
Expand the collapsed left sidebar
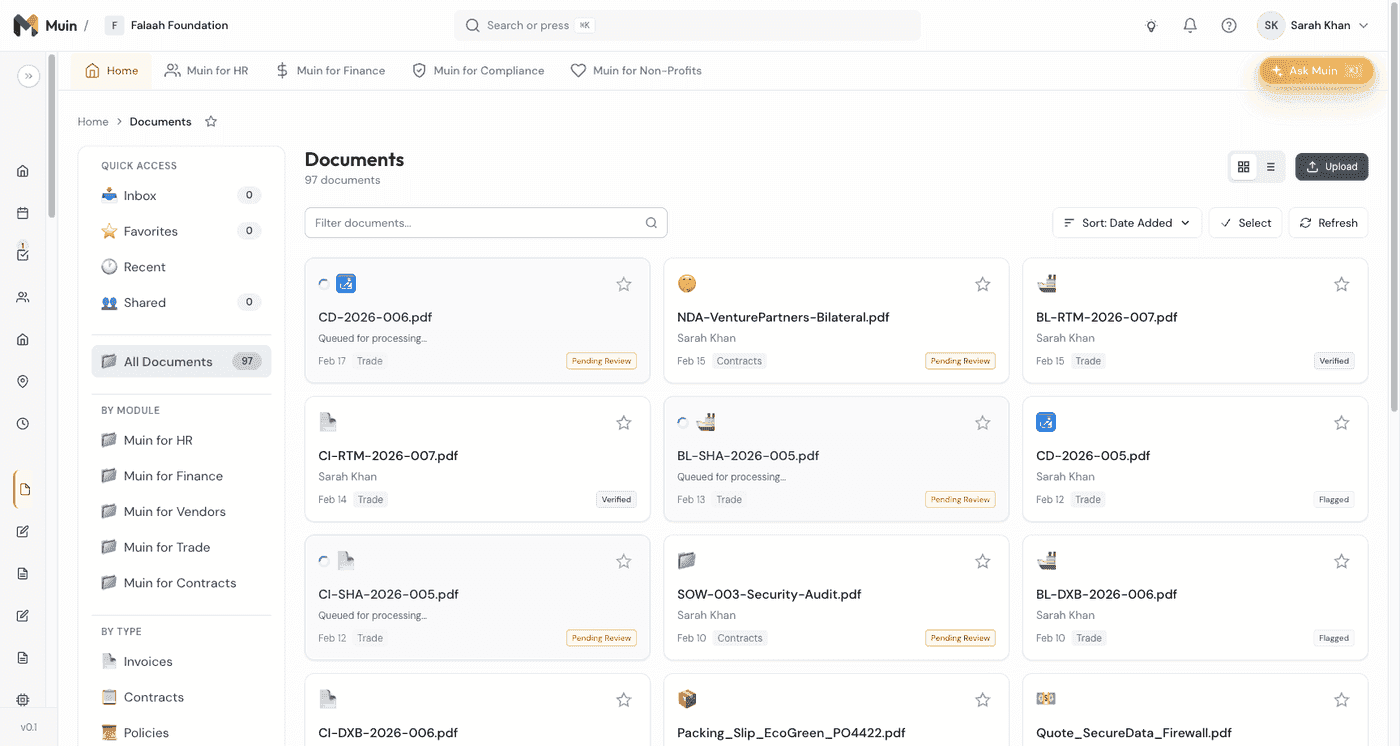[x=28, y=76]
